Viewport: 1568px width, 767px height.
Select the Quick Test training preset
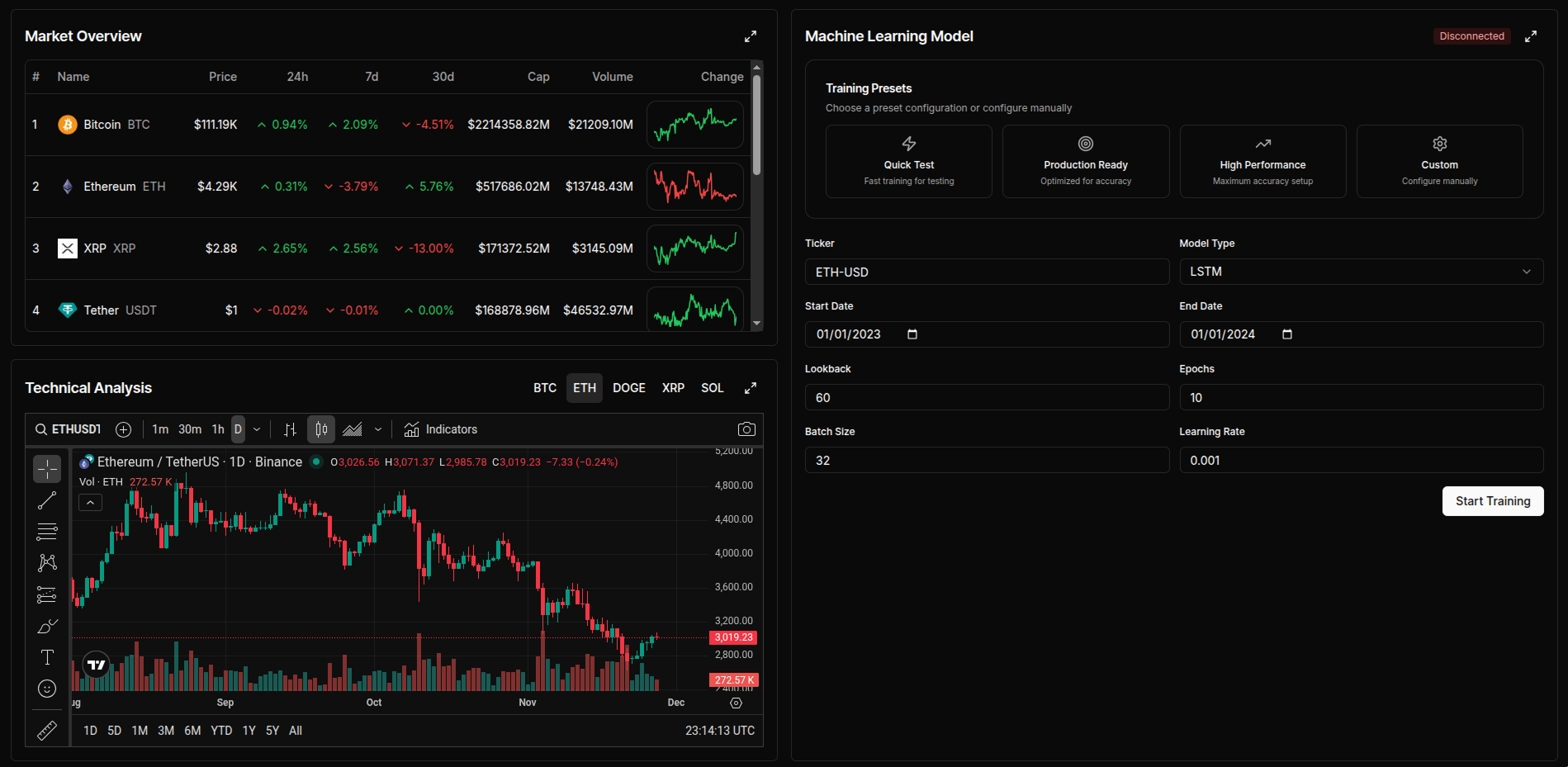[x=908, y=161]
